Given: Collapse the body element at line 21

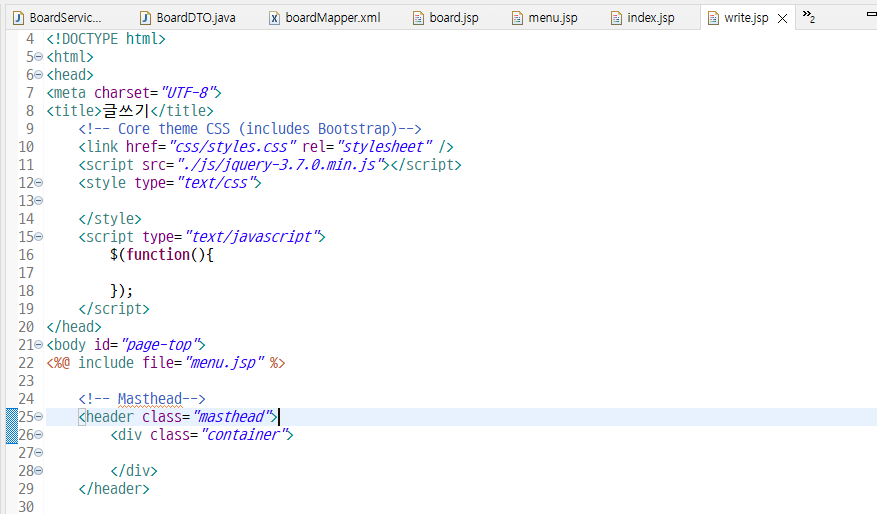Looking at the screenshot, I should 39,345.
